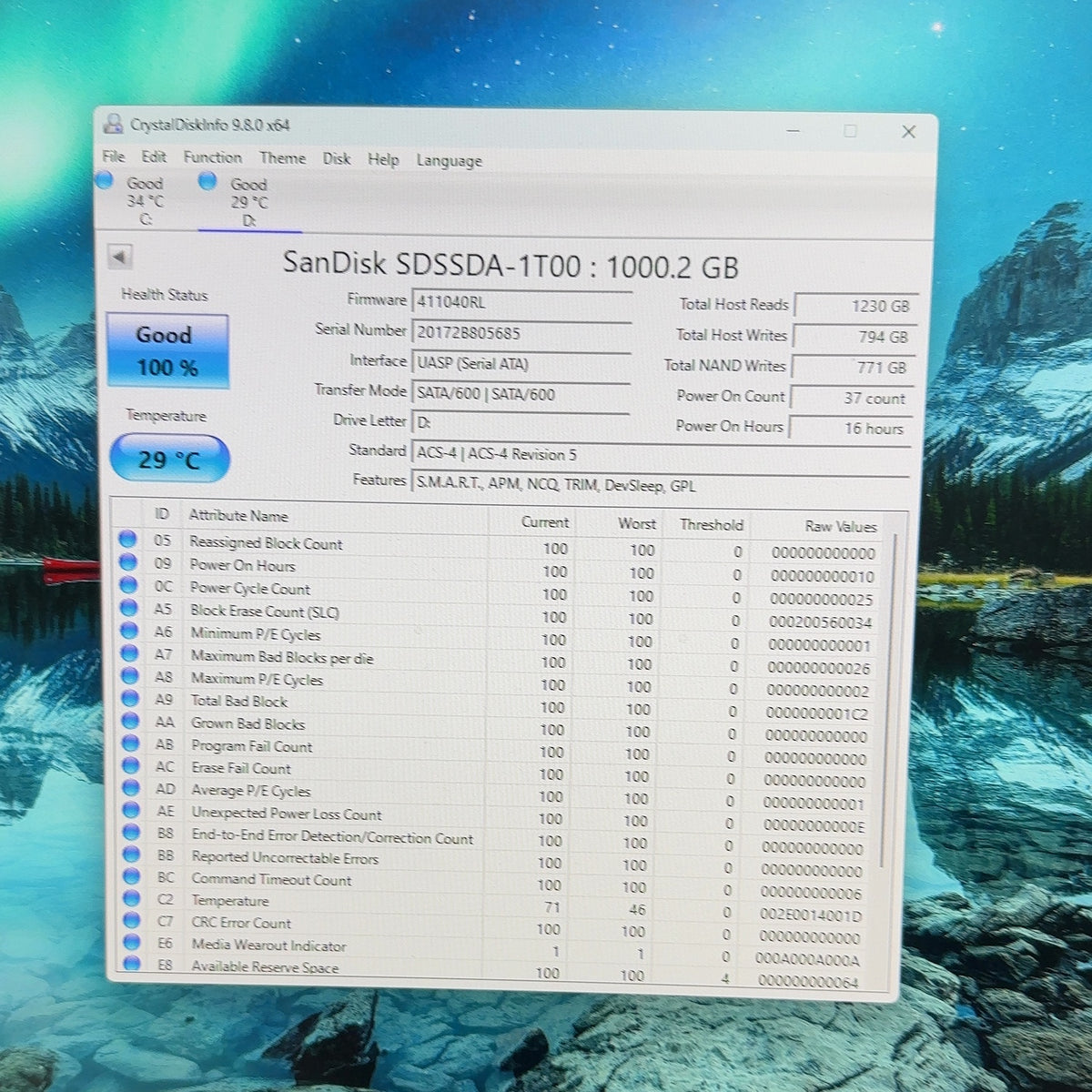Click status icon of Available Reserve Space row
The image size is (1092, 1092).
(x=132, y=963)
